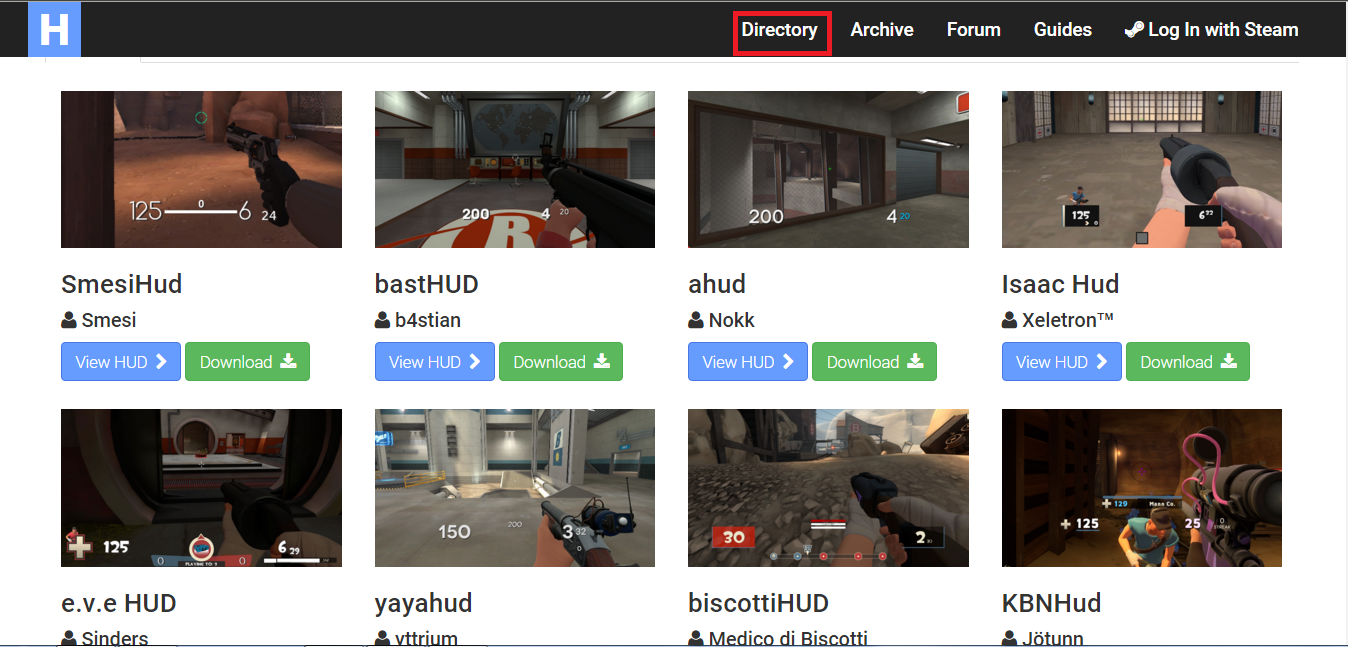The image size is (1348, 666).
Task: Click the user icon beside Smesi
Action: point(69,320)
